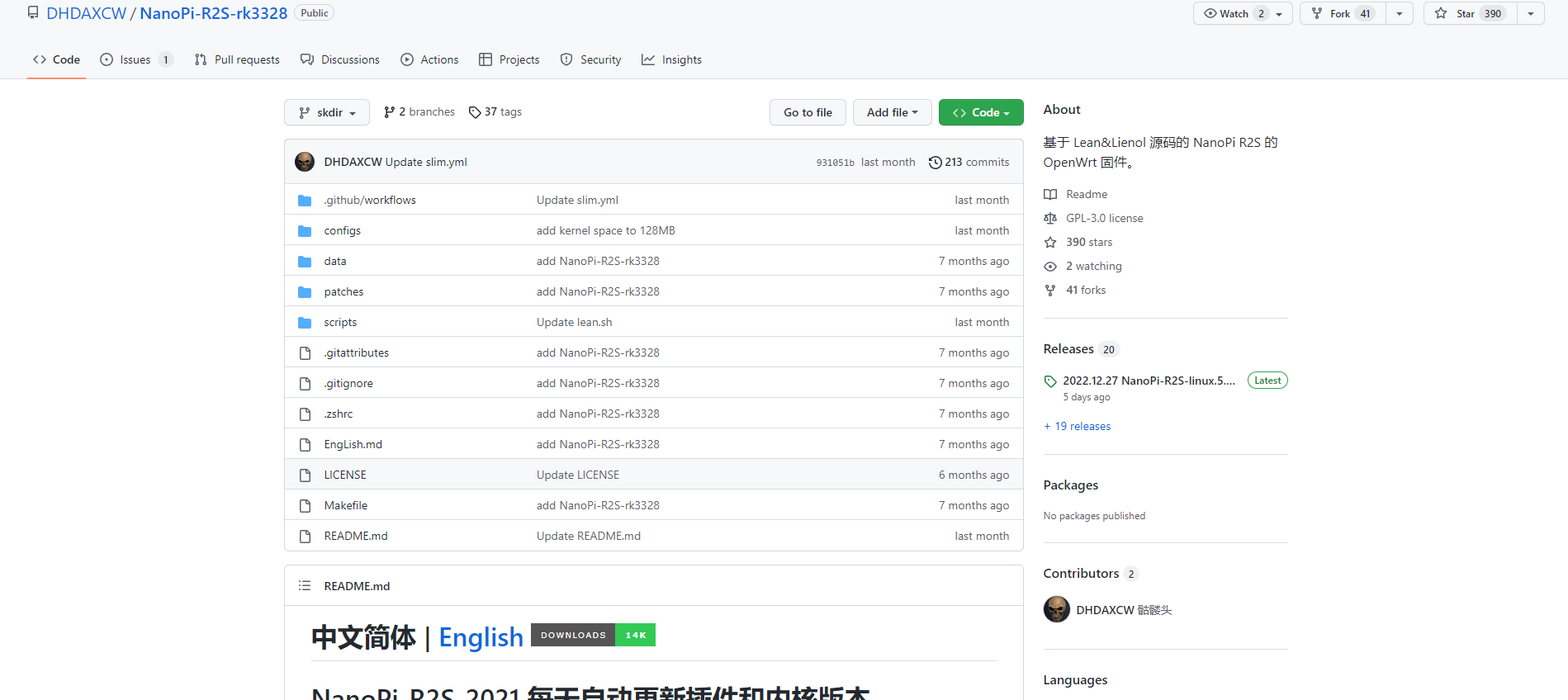Viewport: 1568px width, 700px height.
Task: Click the fork icon beside 41 forks
Action: [1050, 290]
